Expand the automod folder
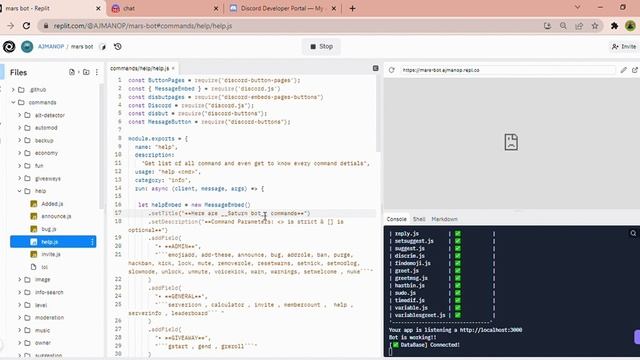This screenshot has height=360, width=640. 19,128
